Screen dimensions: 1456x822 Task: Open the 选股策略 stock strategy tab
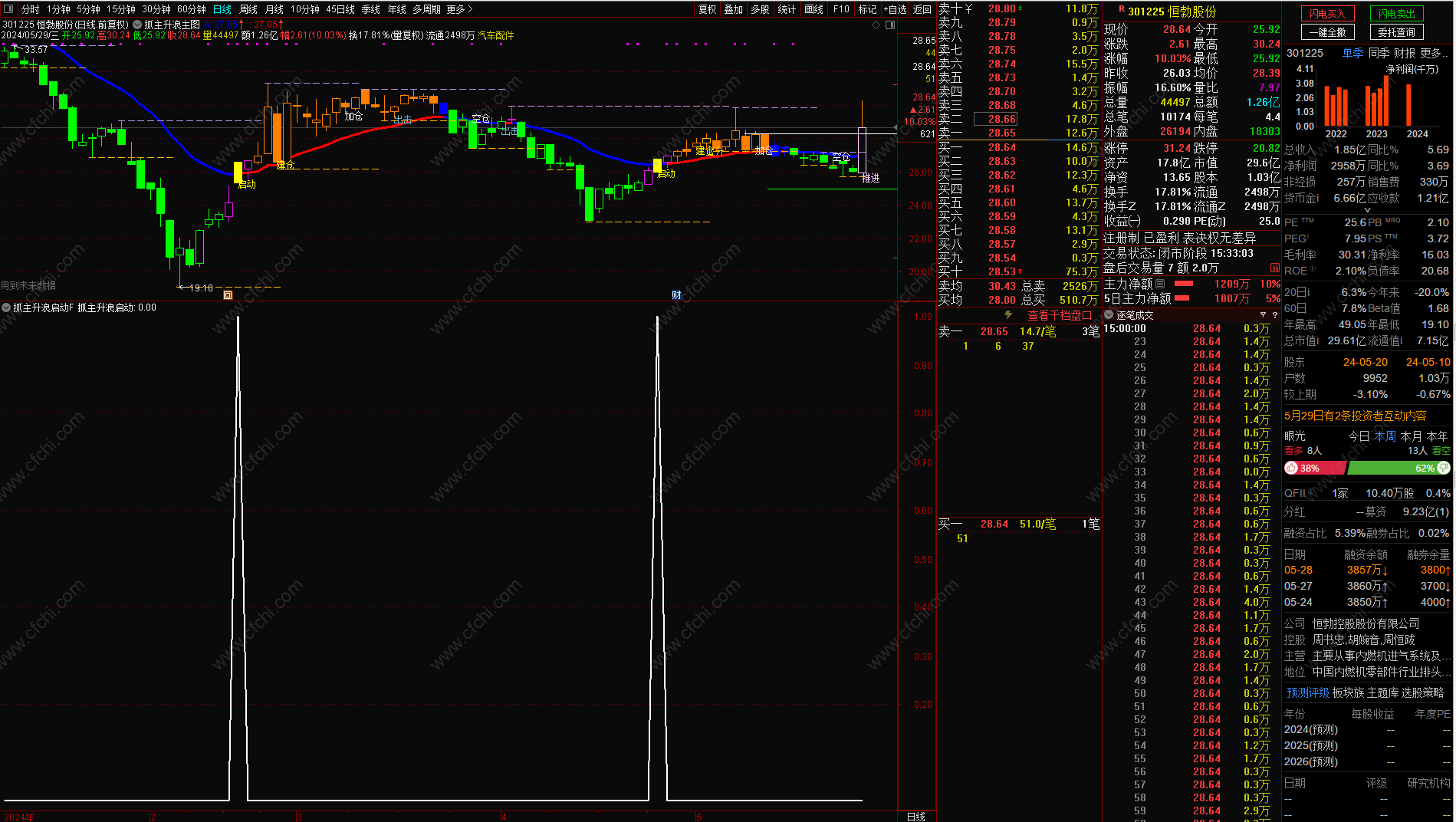pyautogui.click(x=1423, y=692)
